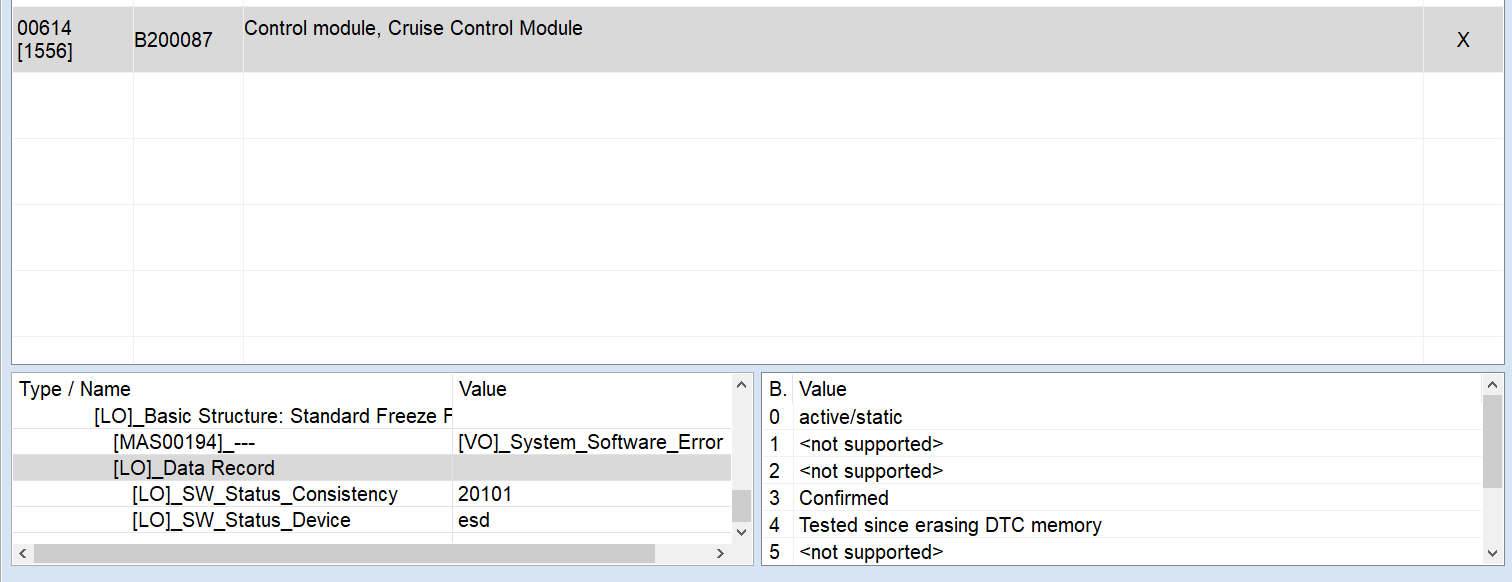1512x582 pixels.
Task: Click the X marker on the DTC row
Action: pos(1463,39)
